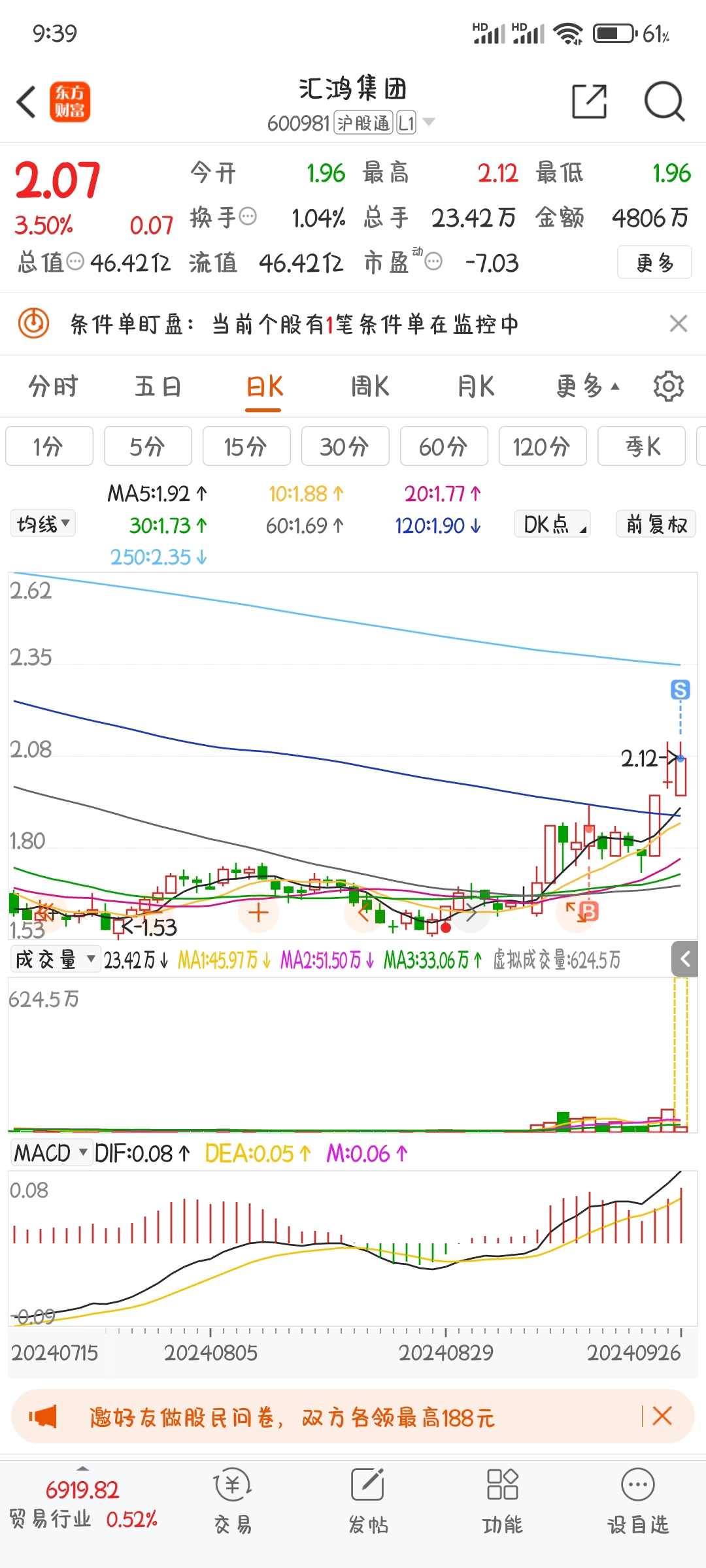The image size is (706, 1568).
Task: Open 换手 info bubble
Action: pos(248,216)
